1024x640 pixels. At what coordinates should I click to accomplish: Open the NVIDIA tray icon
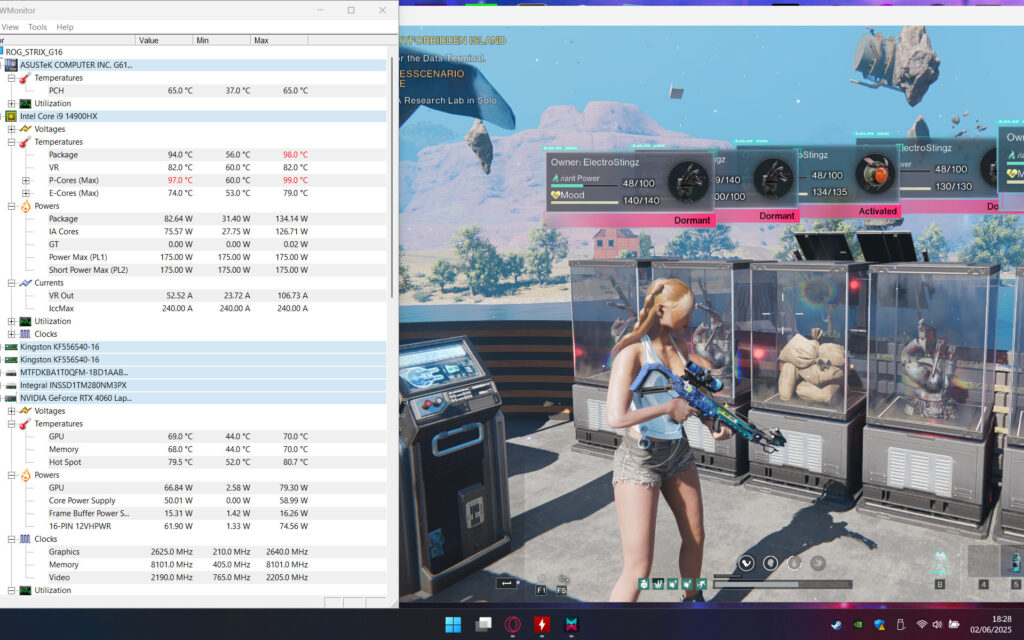(858, 625)
